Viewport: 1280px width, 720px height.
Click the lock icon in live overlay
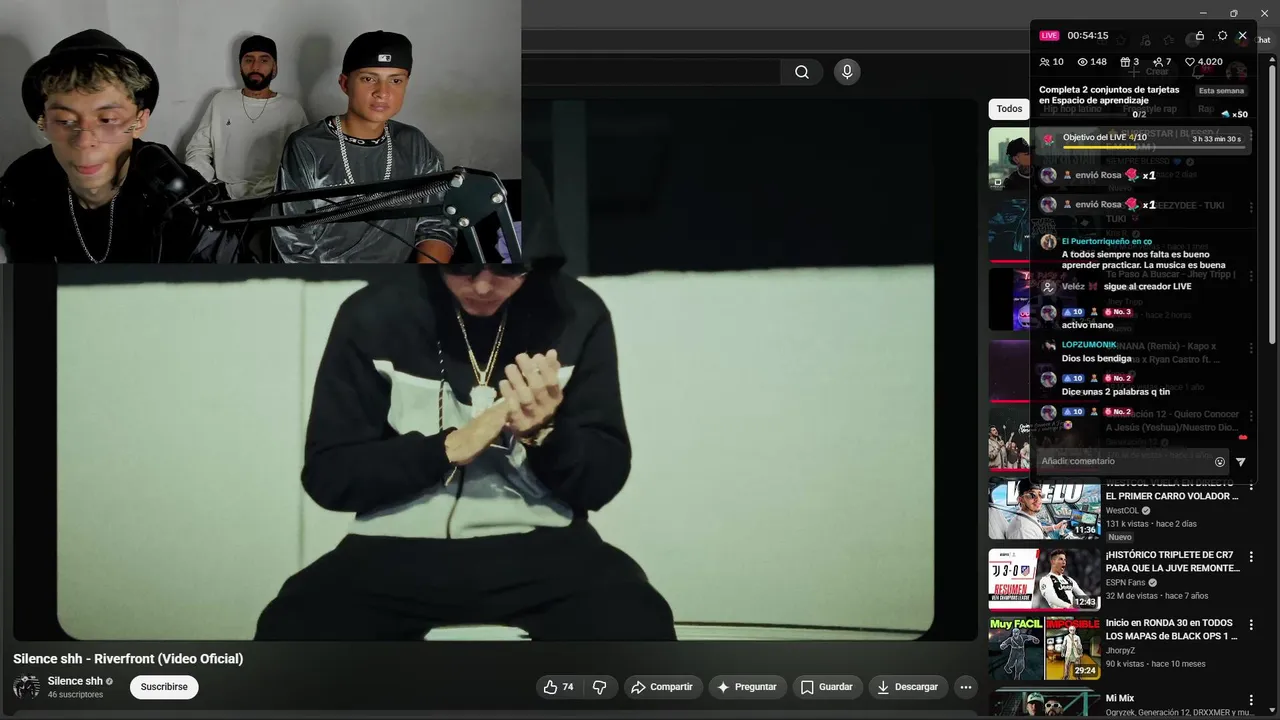click(x=1200, y=35)
